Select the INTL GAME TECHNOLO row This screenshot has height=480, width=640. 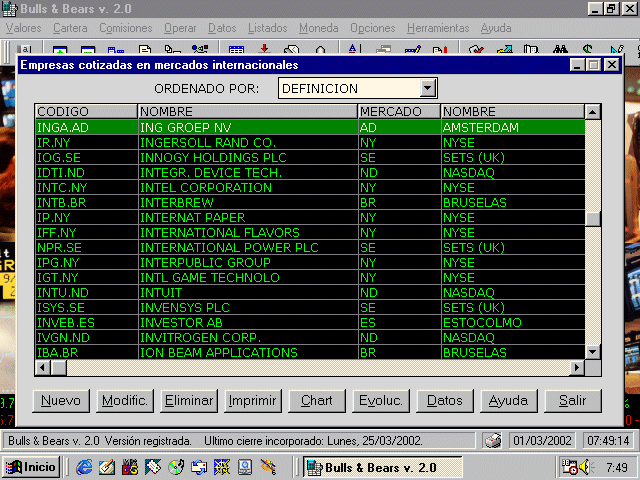310,278
